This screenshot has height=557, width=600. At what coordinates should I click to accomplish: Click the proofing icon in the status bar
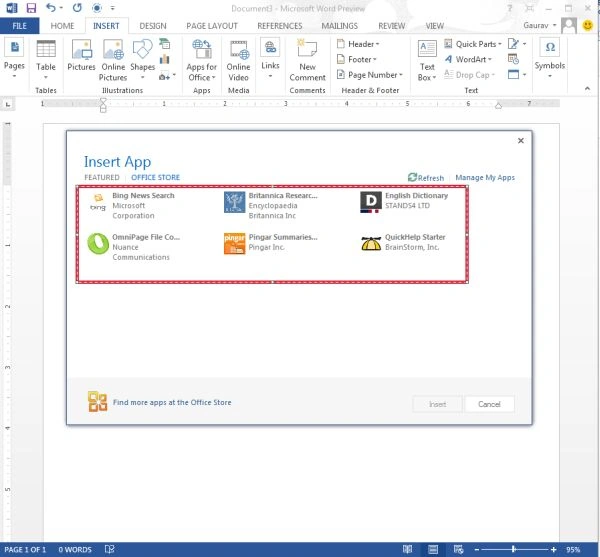[109, 549]
